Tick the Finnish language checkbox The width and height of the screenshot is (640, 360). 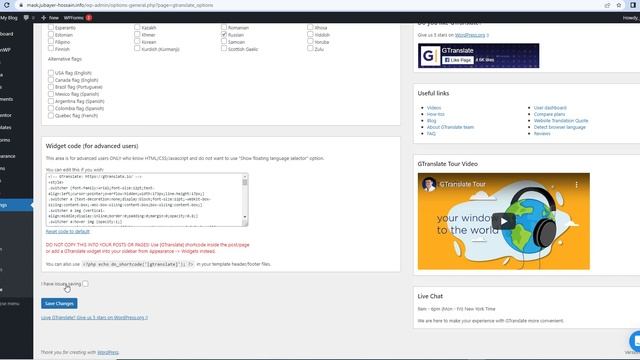[51, 48]
